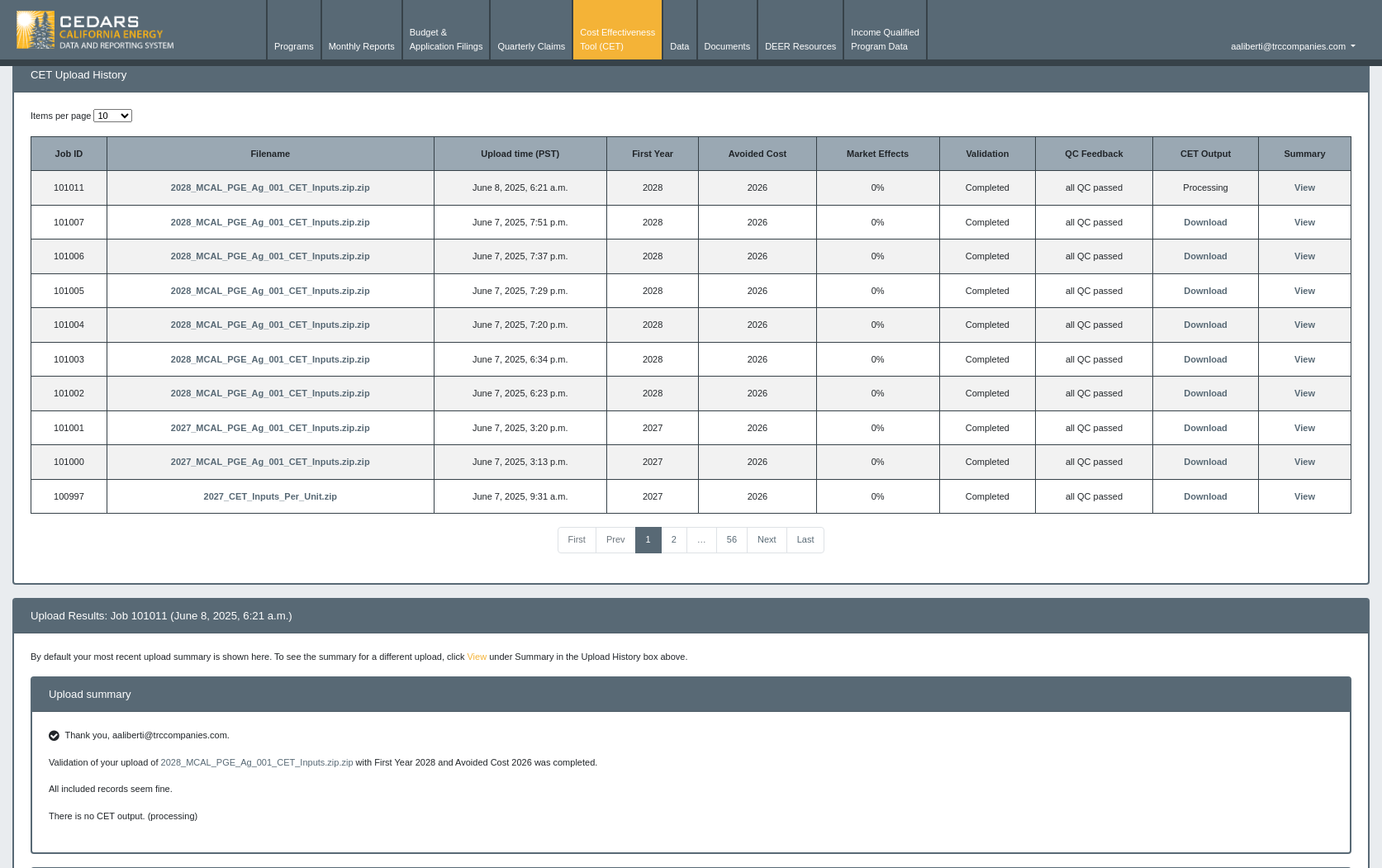View summary for job 101011
The width and height of the screenshot is (1382, 868).
(x=1304, y=187)
